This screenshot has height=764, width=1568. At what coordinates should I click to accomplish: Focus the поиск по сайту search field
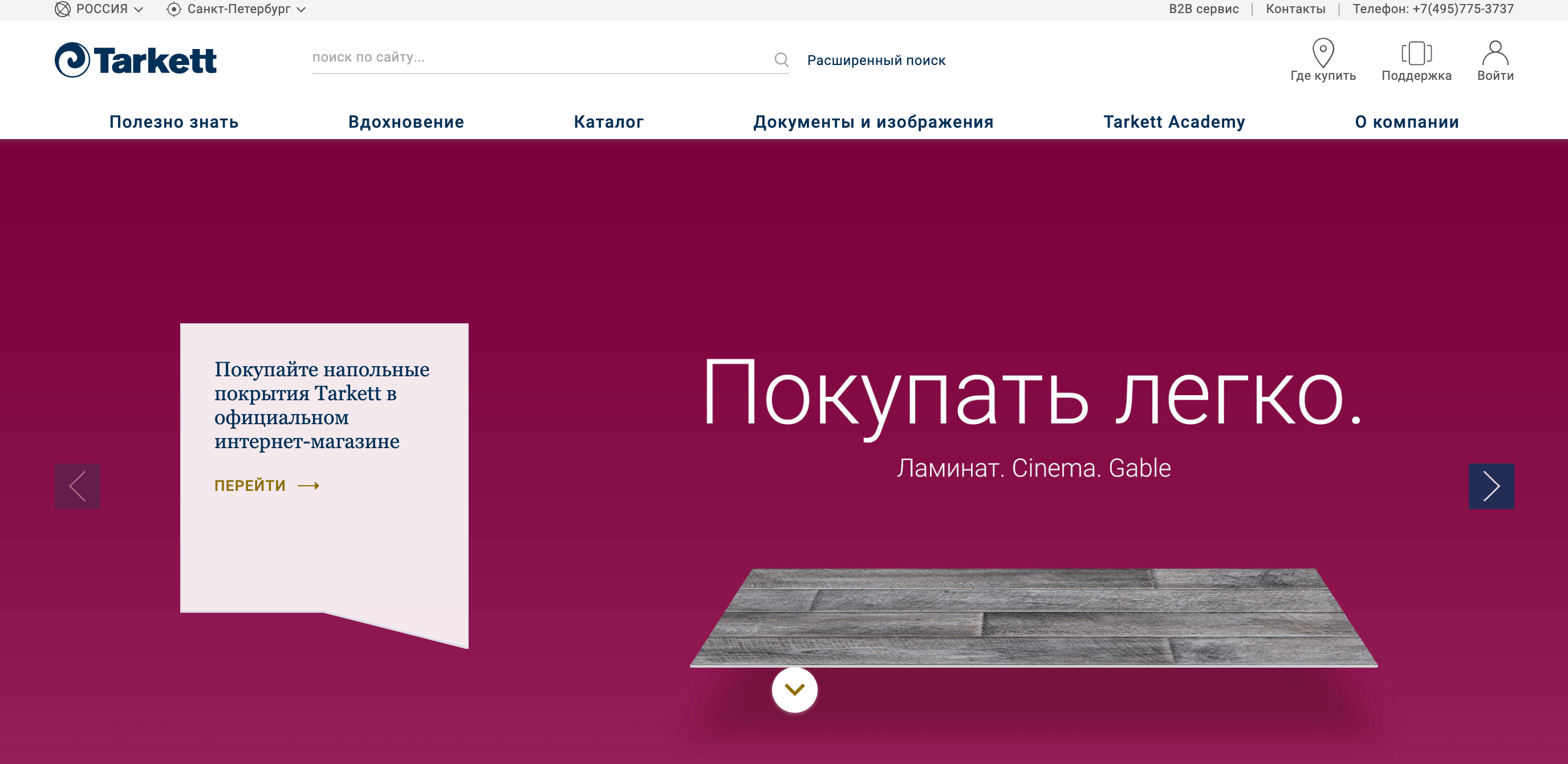point(541,57)
